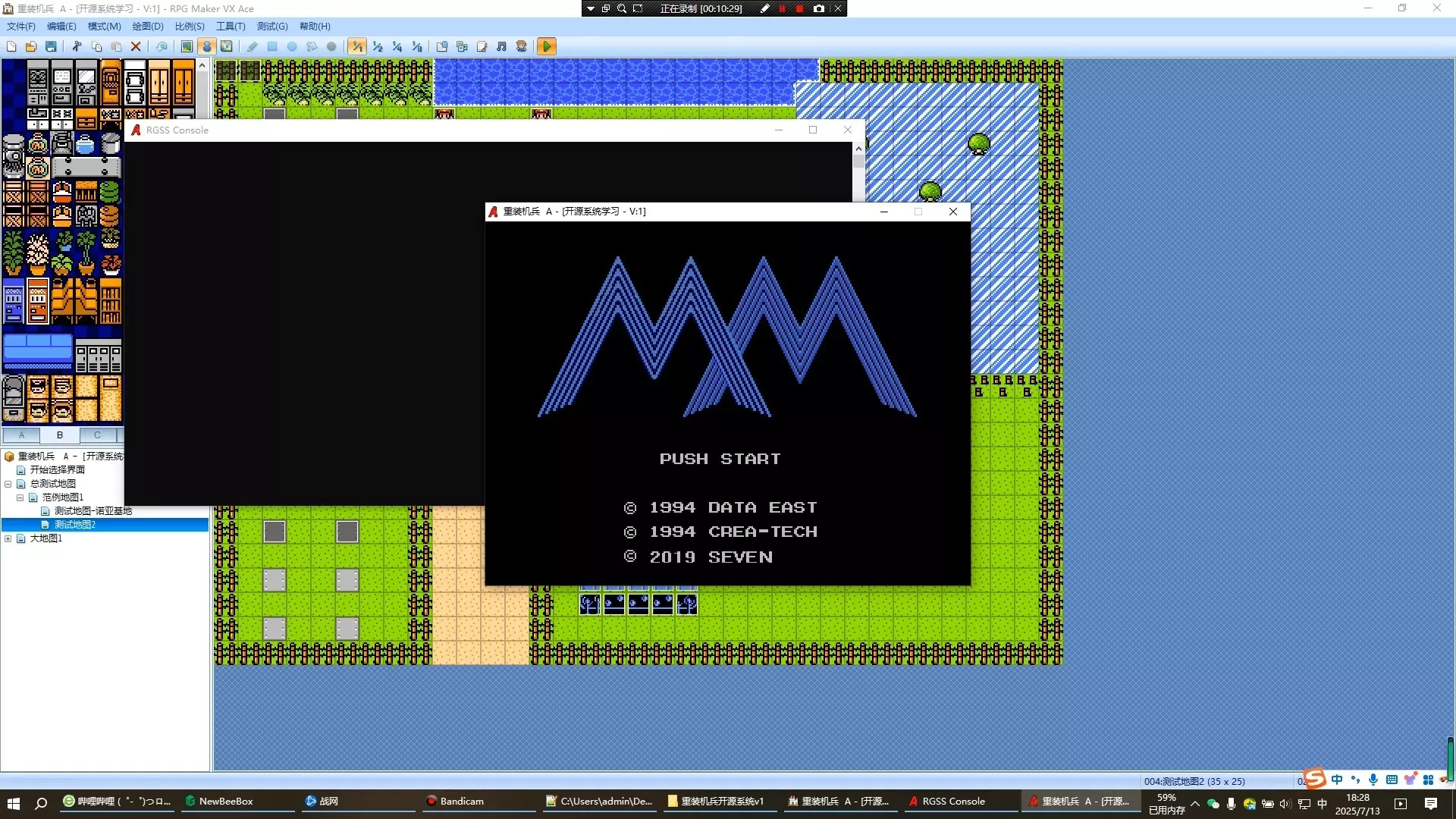Click the red Delete X toolbar icon

pos(136,46)
